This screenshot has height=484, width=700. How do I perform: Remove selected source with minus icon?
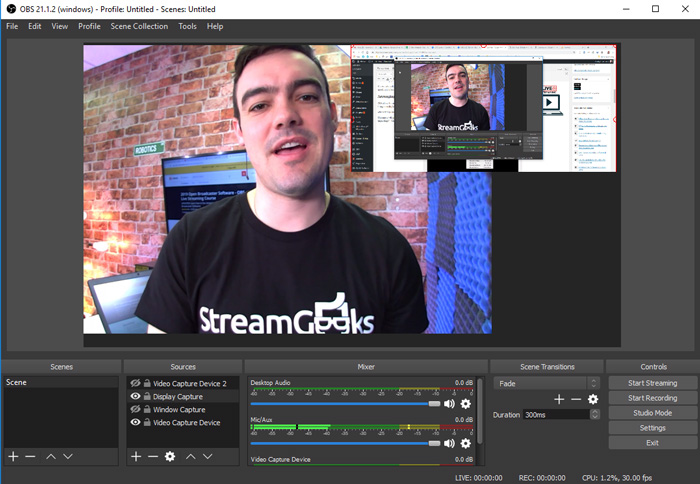click(x=153, y=456)
